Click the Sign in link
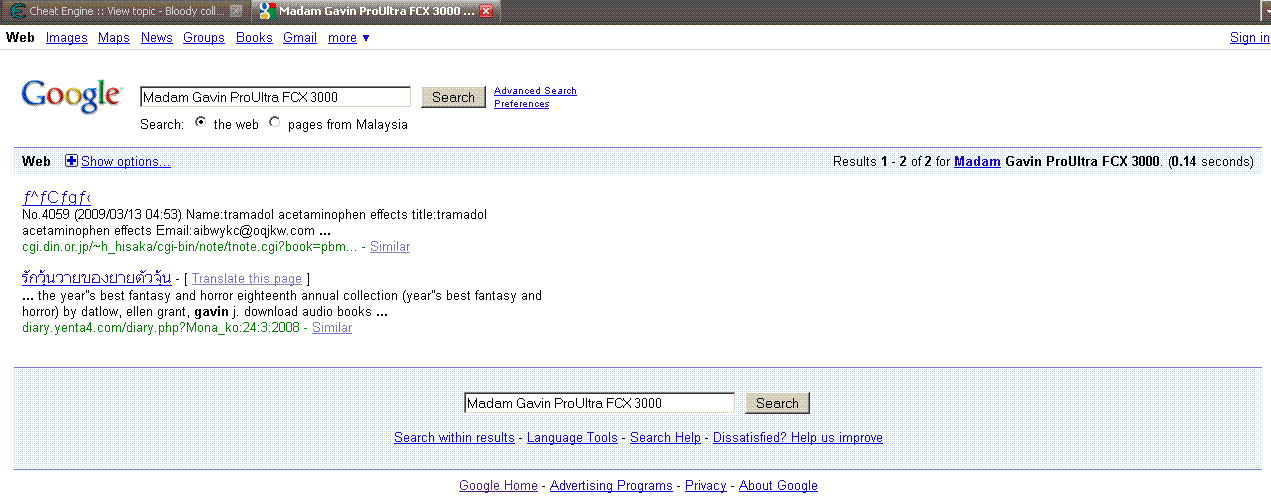Screen dimensions: 1271x497 (1250, 38)
